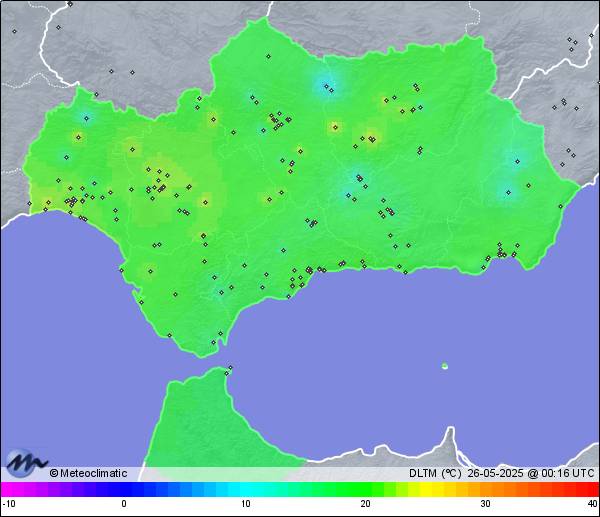
Task: Click the 10 label on the temperature scale
Action: [246, 505]
